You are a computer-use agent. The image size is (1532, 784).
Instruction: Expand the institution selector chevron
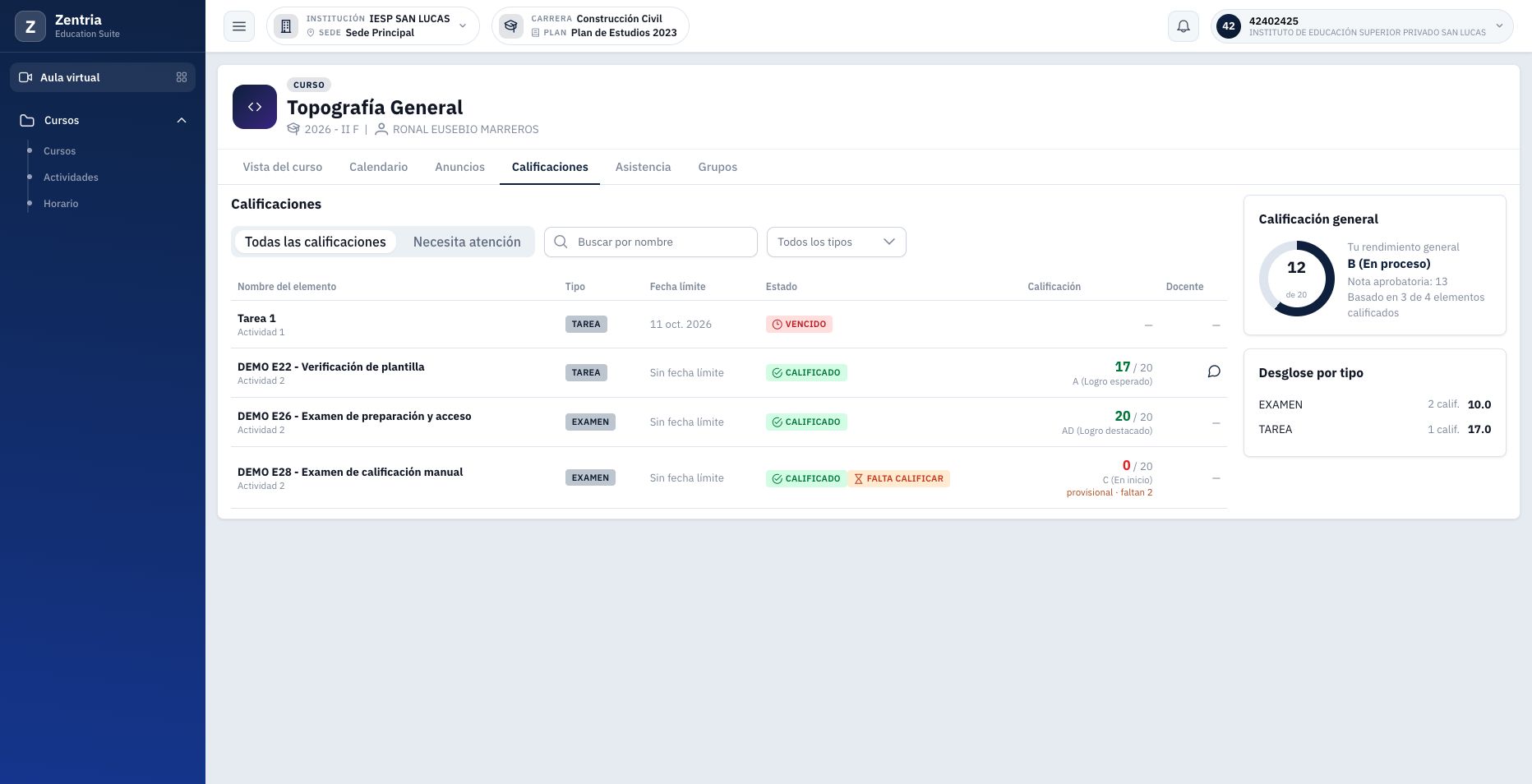click(463, 26)
